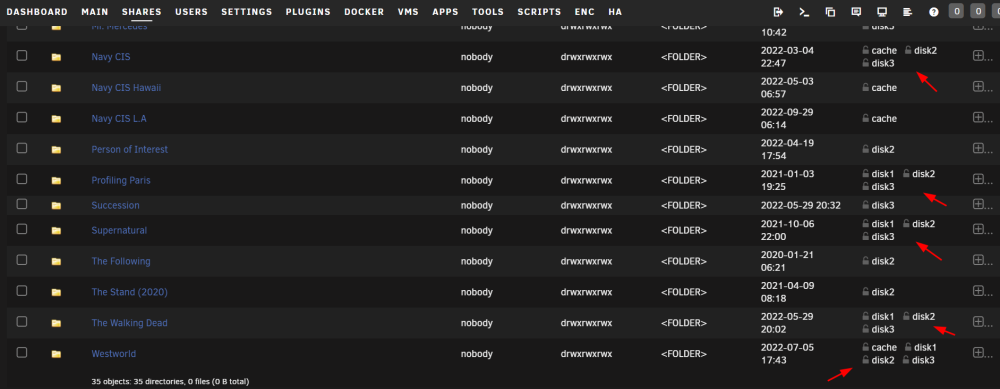Check the Supernatural row checkbox
Screen dimensions: 1000x389
pos(22,228)
